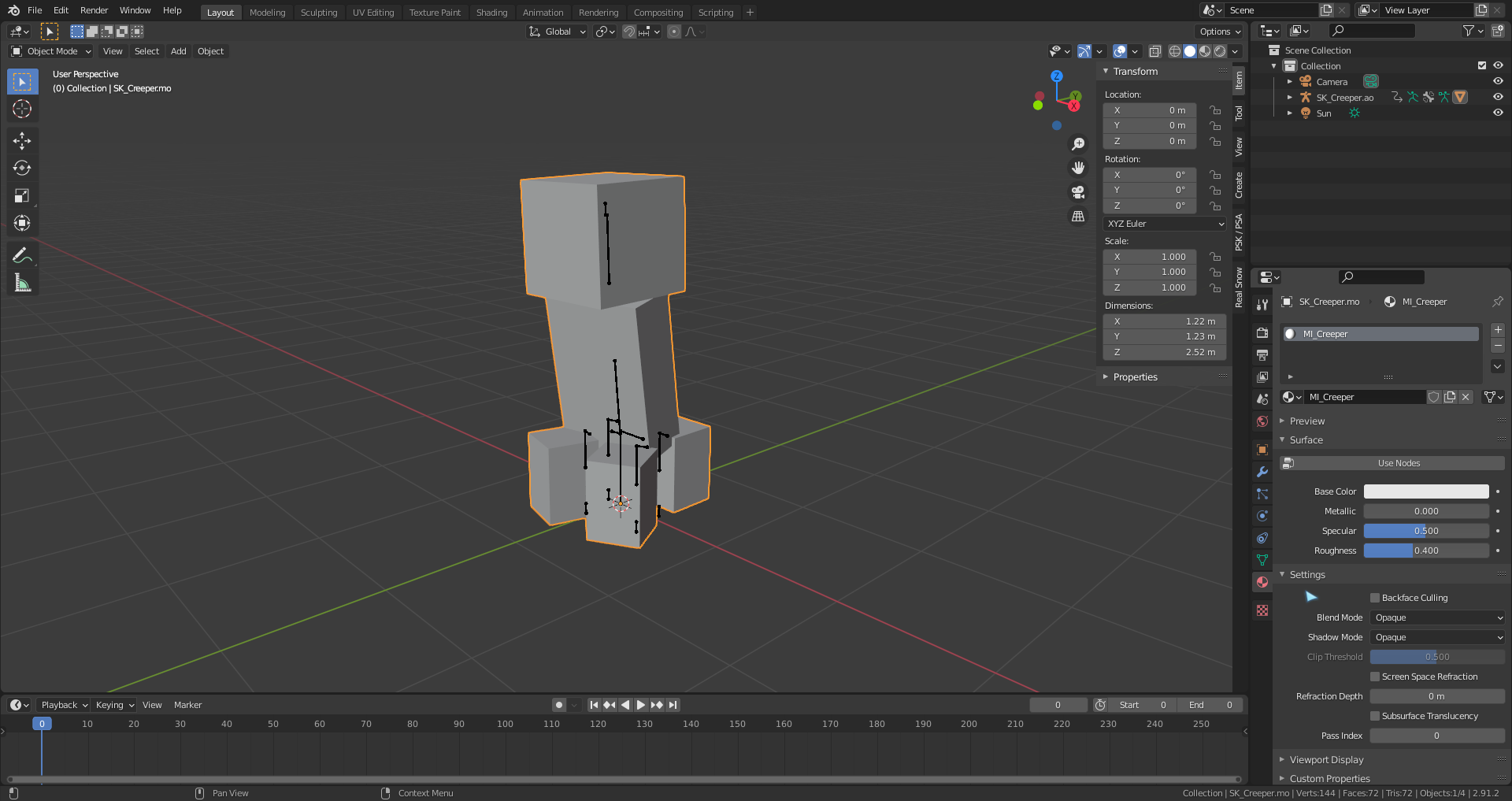The image size is (1512, 801).
Task: Expand the Viewport Display panel
Action: (x=1326, y=760)
